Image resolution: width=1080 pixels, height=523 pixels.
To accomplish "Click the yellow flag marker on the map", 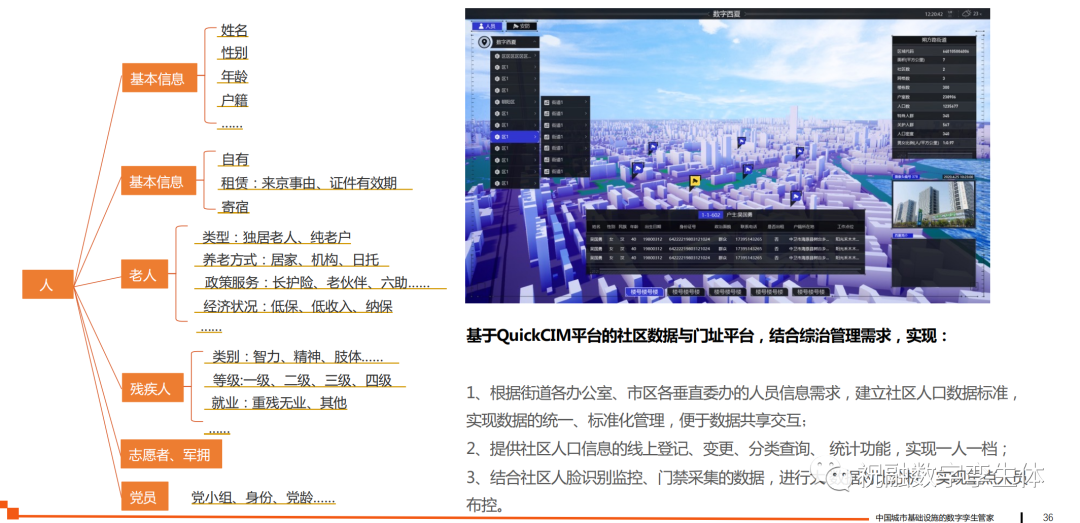I will (x=696, y=181).
